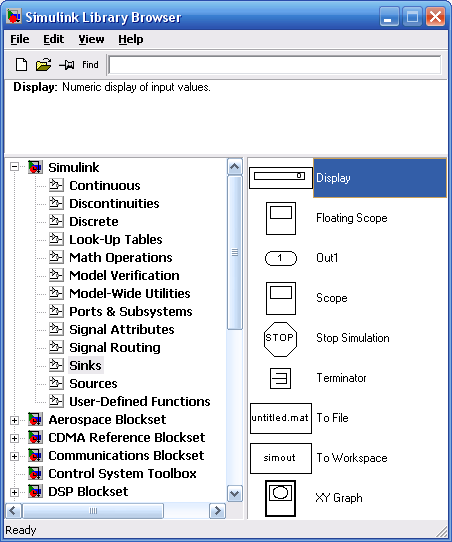Expand the Aerospace Blockset node
This screenshot has height=542, width=452.
click(14, 420)
